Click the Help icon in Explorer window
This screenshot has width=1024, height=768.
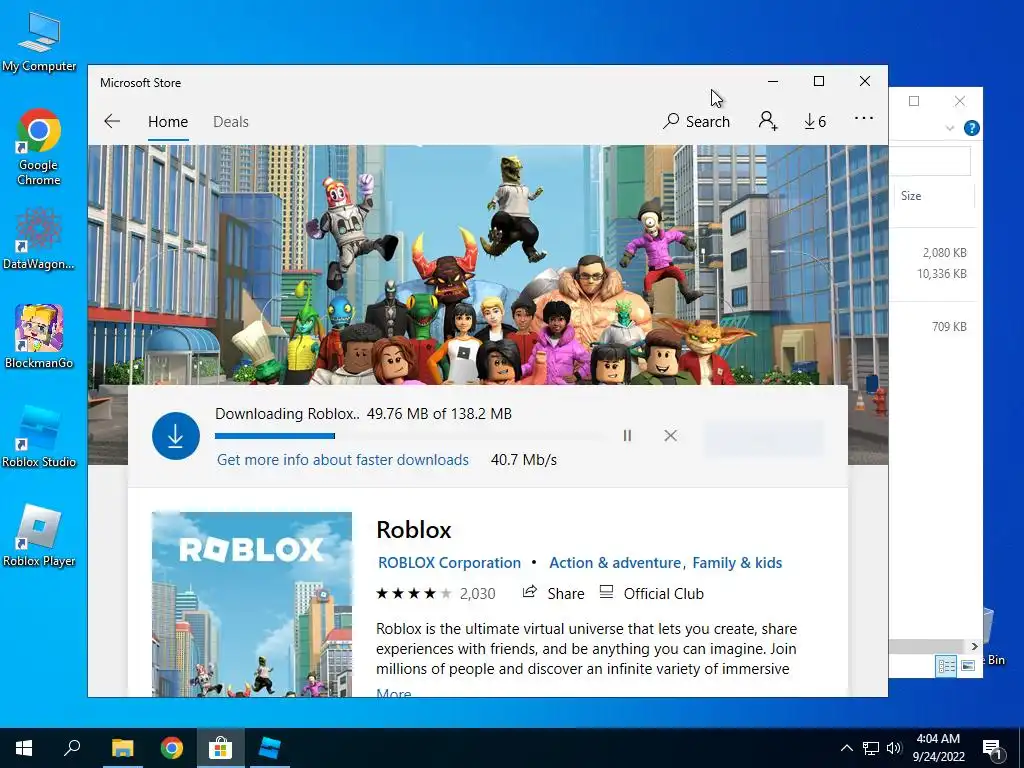click(971, 128)
